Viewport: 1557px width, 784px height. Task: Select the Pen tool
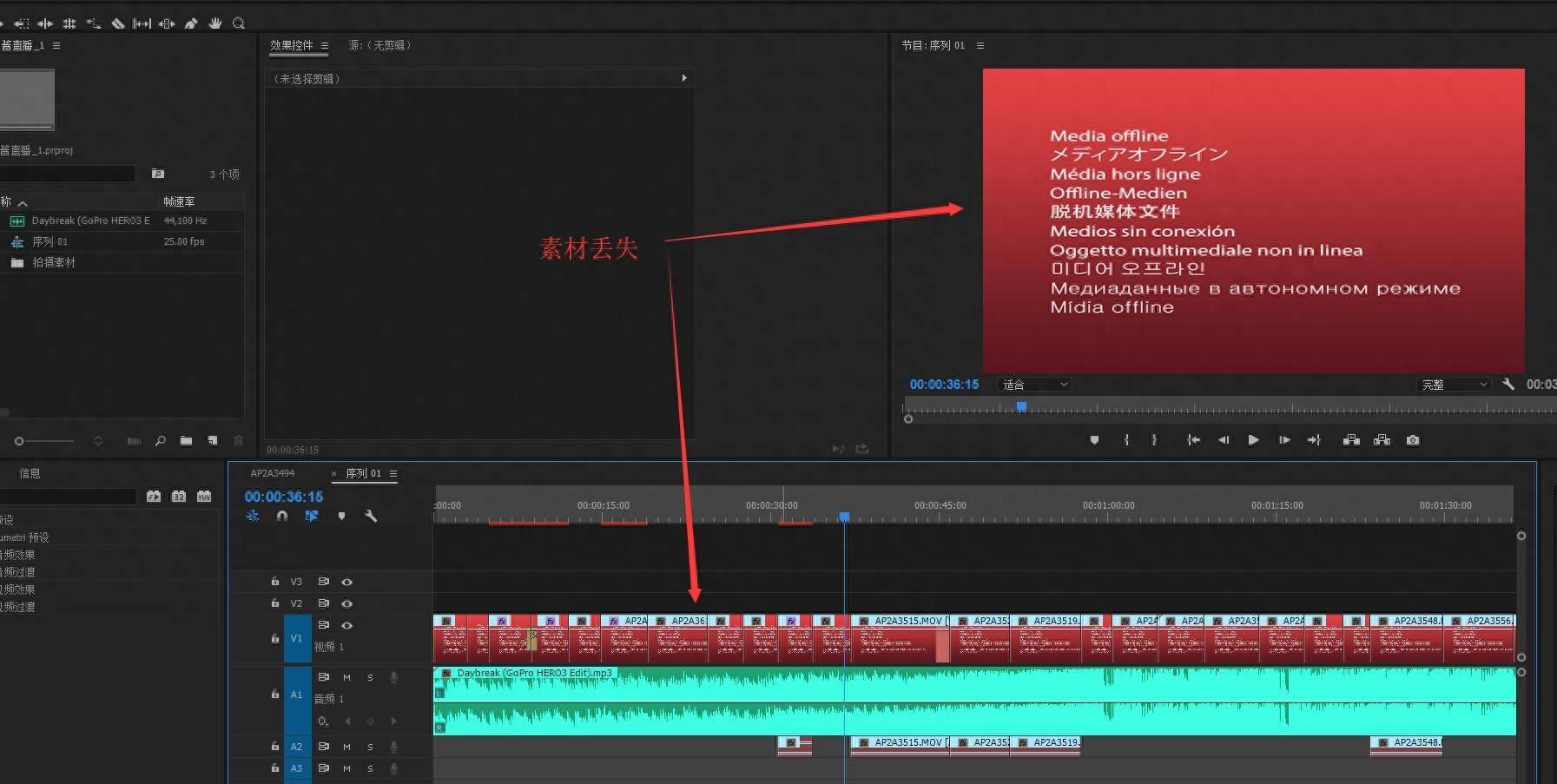(x=191, y=23)
